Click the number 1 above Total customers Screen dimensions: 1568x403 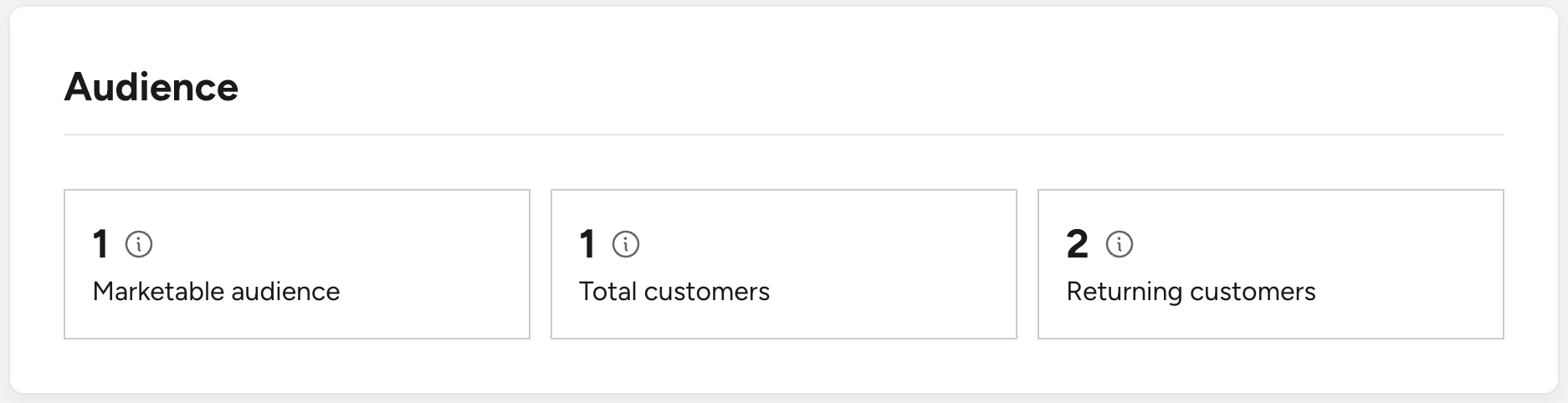click(587, 244)
